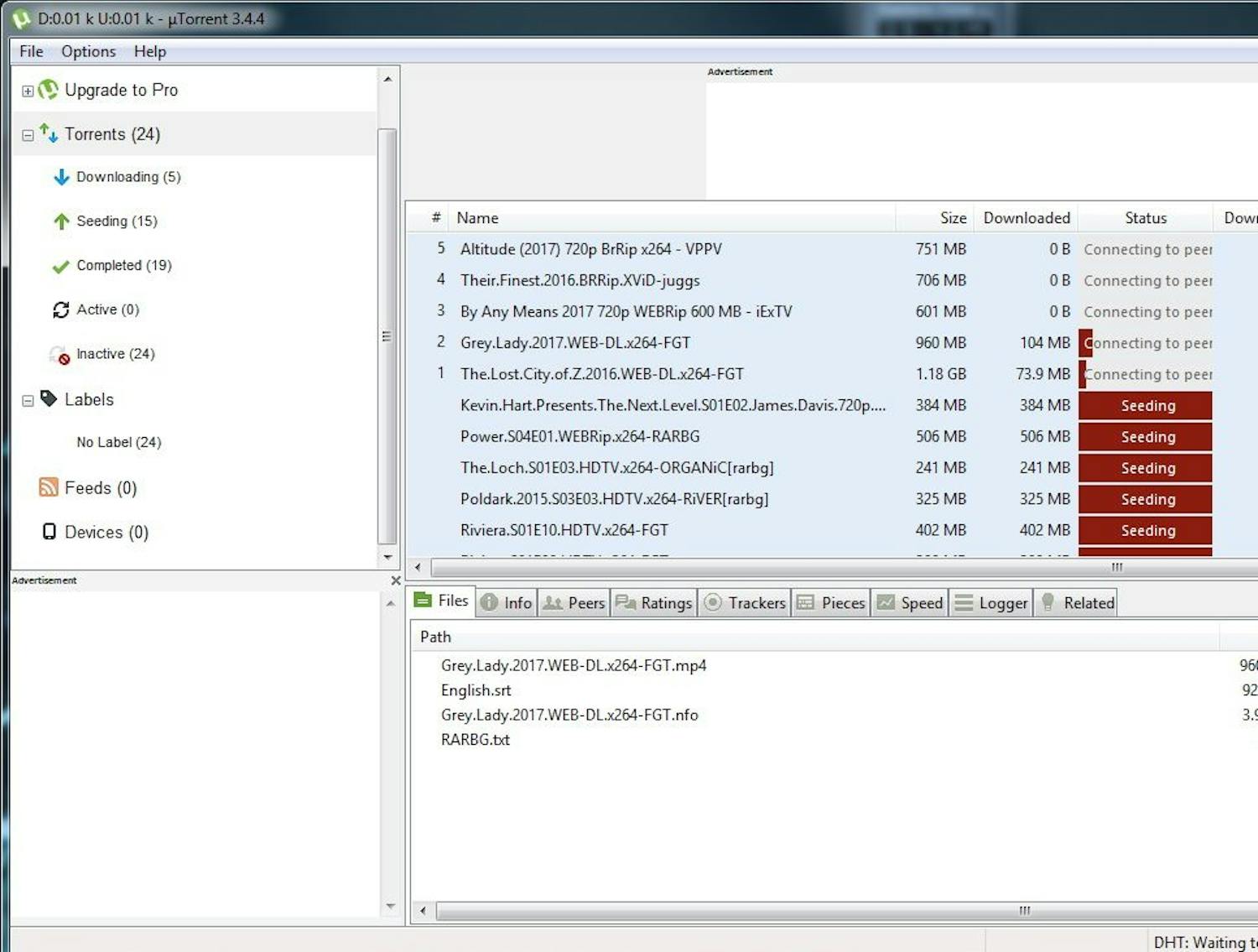Screen dimensions: 1258x952
Task: Click the Seeding green arrow icon
Action: coord(60,221)
